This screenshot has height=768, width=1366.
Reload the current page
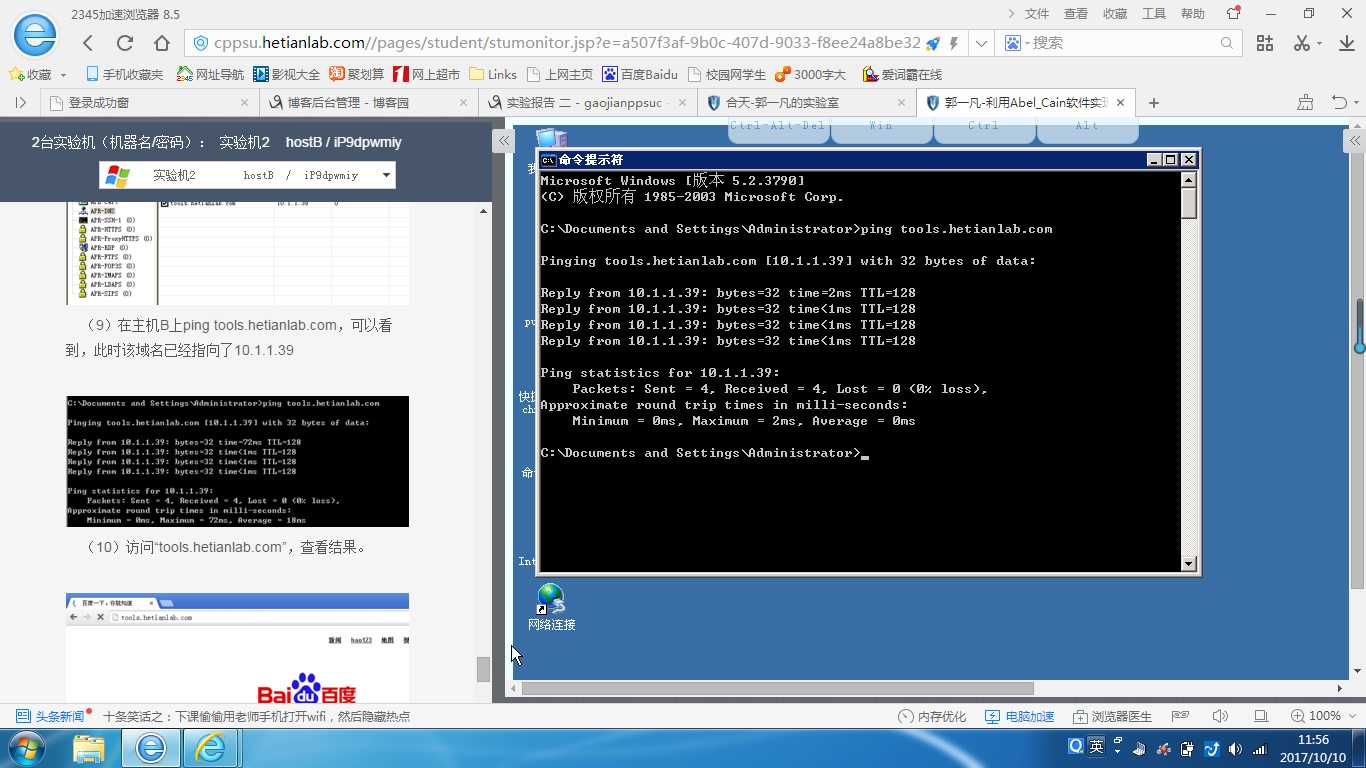125,43
